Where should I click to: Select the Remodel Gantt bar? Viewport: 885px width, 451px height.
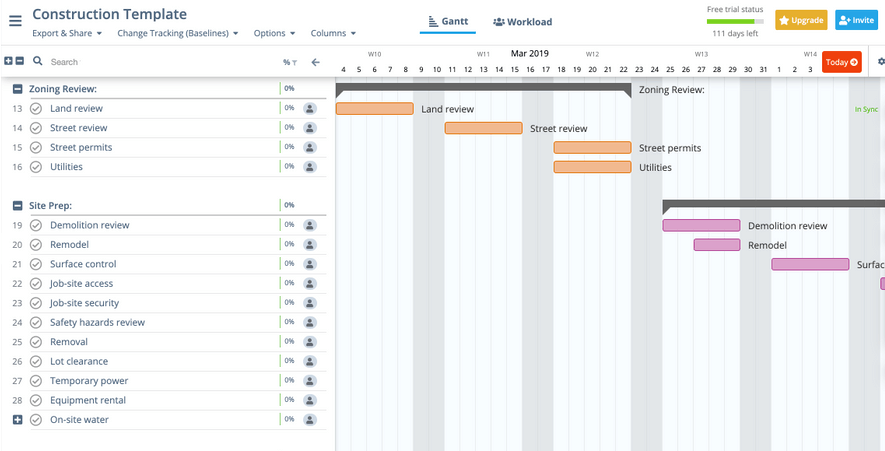coord(717,245)
